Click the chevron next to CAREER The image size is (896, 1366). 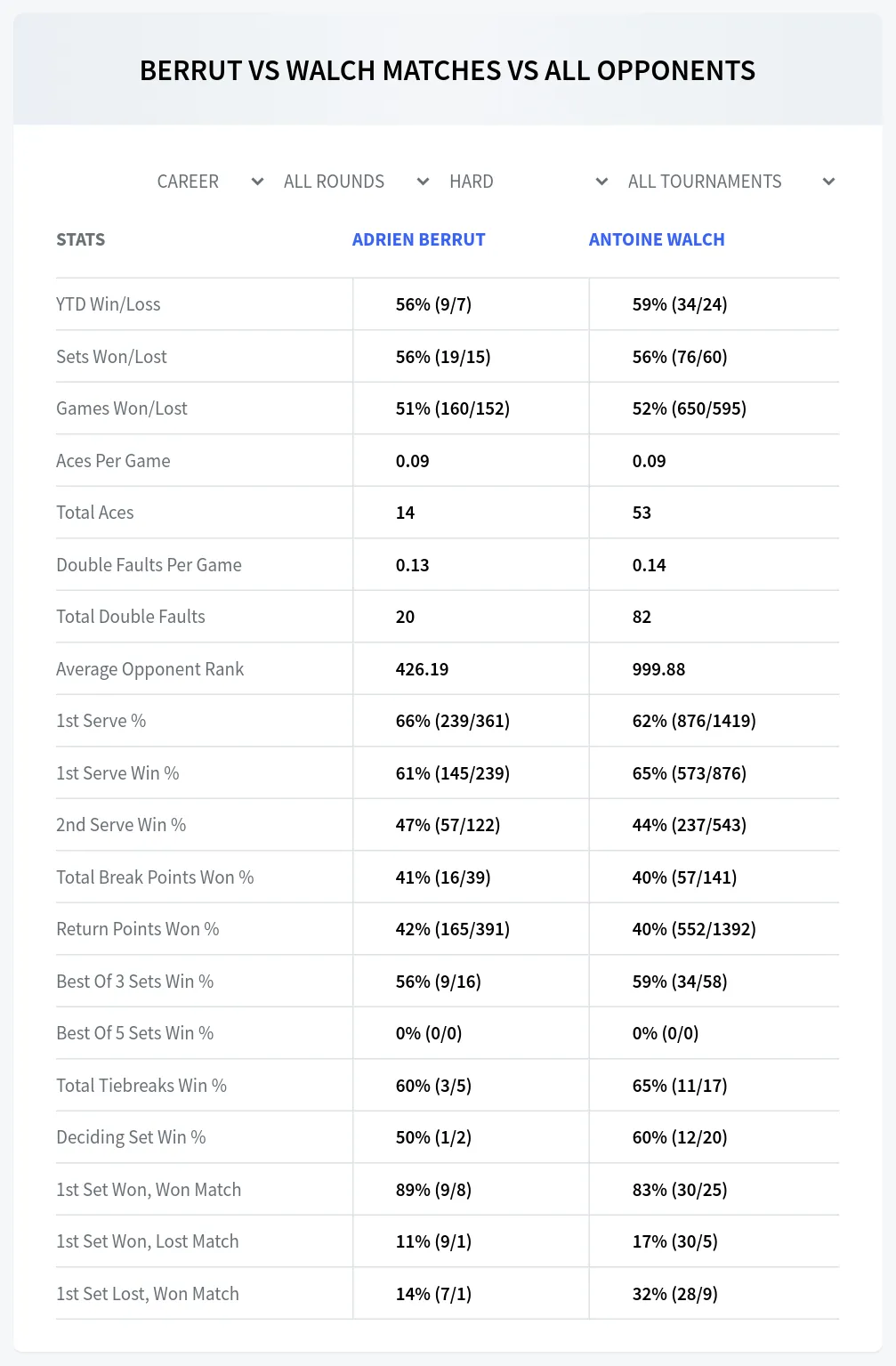[x=258, y=182]
